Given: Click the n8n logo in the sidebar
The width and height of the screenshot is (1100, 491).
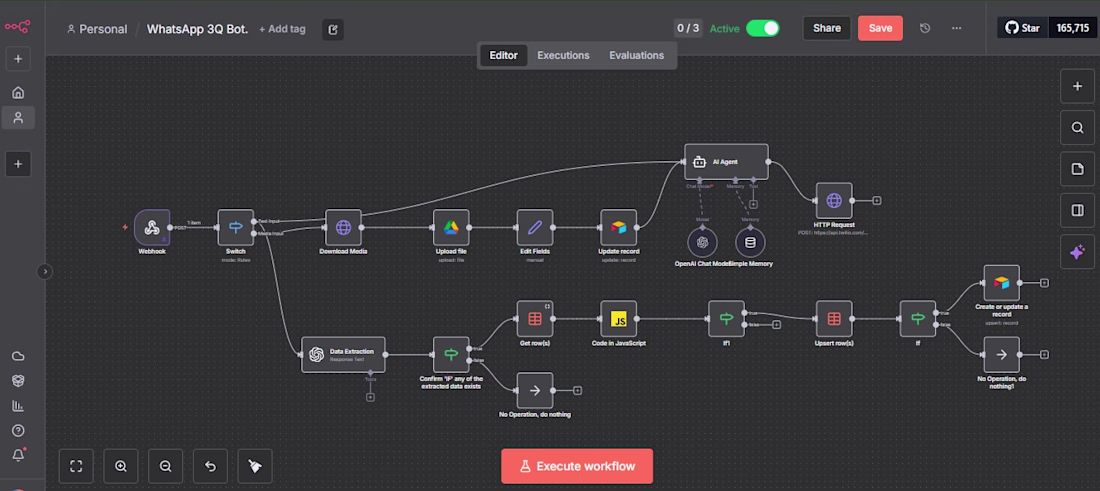Looking at the screenshot, I should 18,27.
